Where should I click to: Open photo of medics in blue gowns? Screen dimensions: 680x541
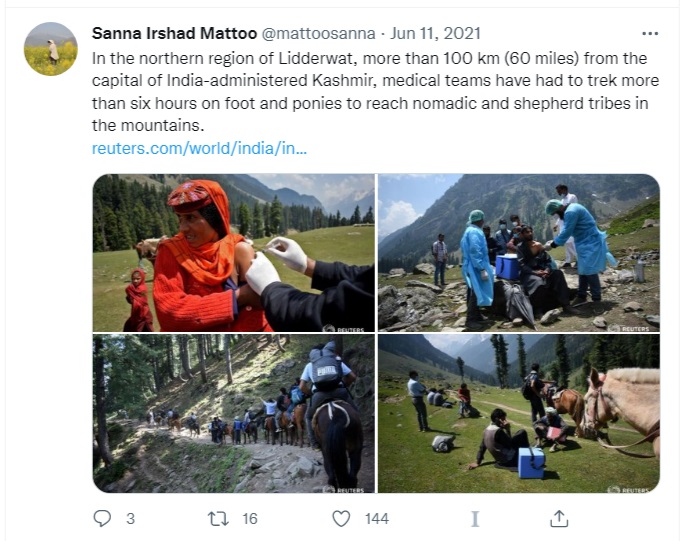pos(518,252)
